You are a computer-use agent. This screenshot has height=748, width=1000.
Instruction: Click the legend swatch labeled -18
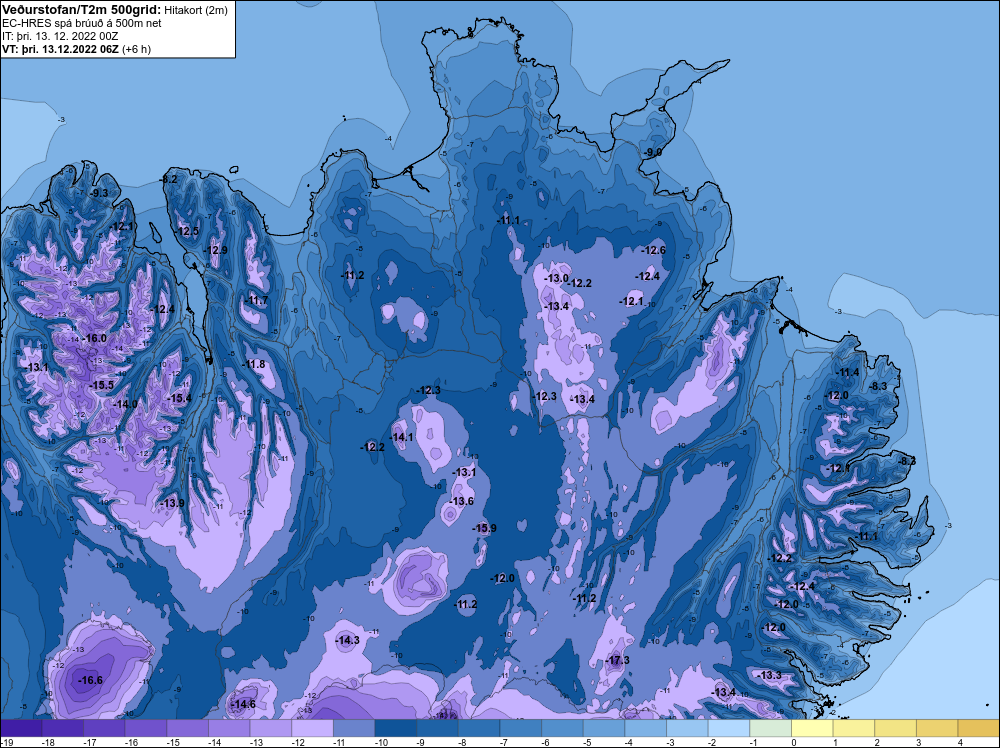(62, 728)
